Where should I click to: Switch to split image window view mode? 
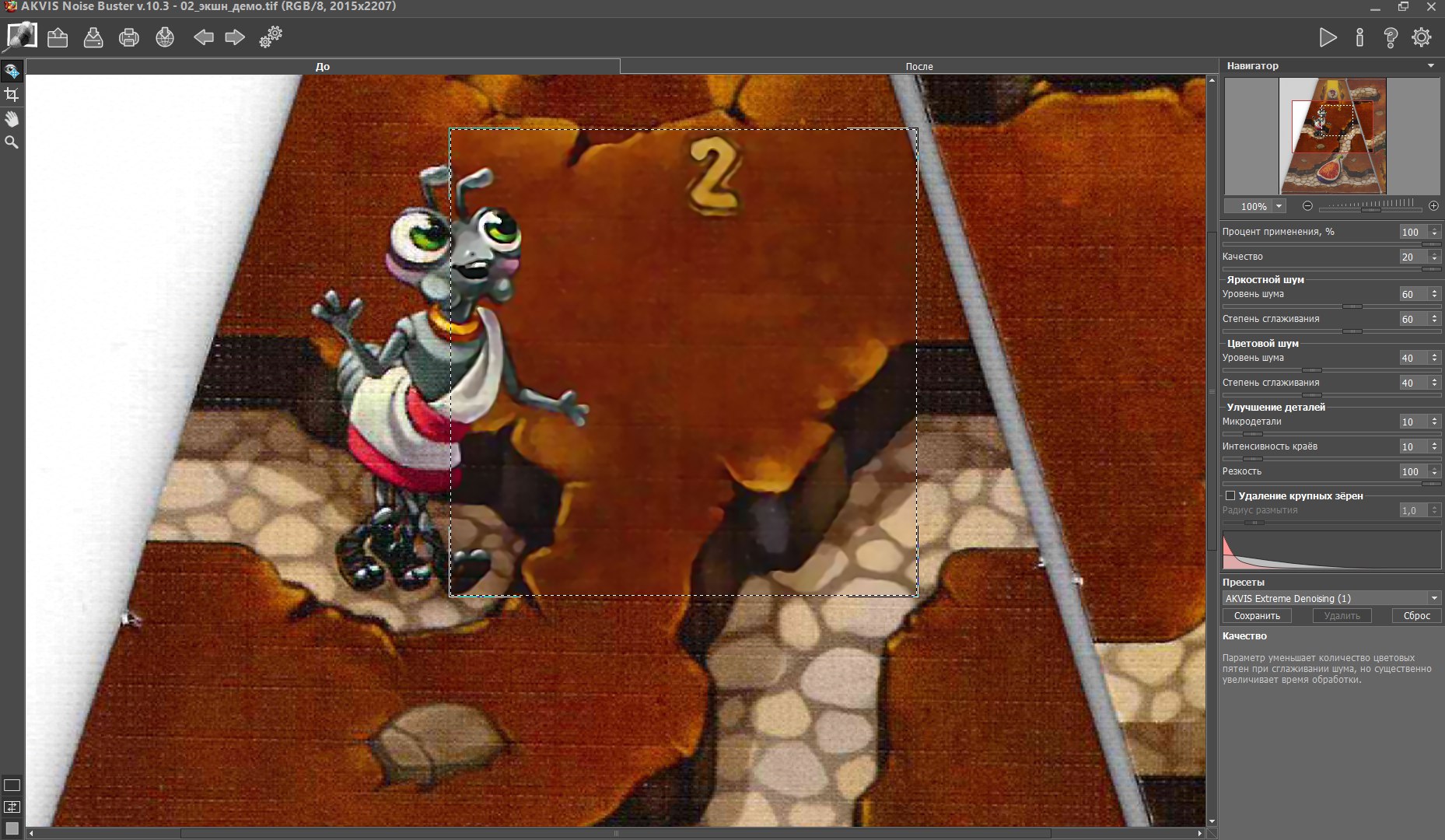(12, 807)
